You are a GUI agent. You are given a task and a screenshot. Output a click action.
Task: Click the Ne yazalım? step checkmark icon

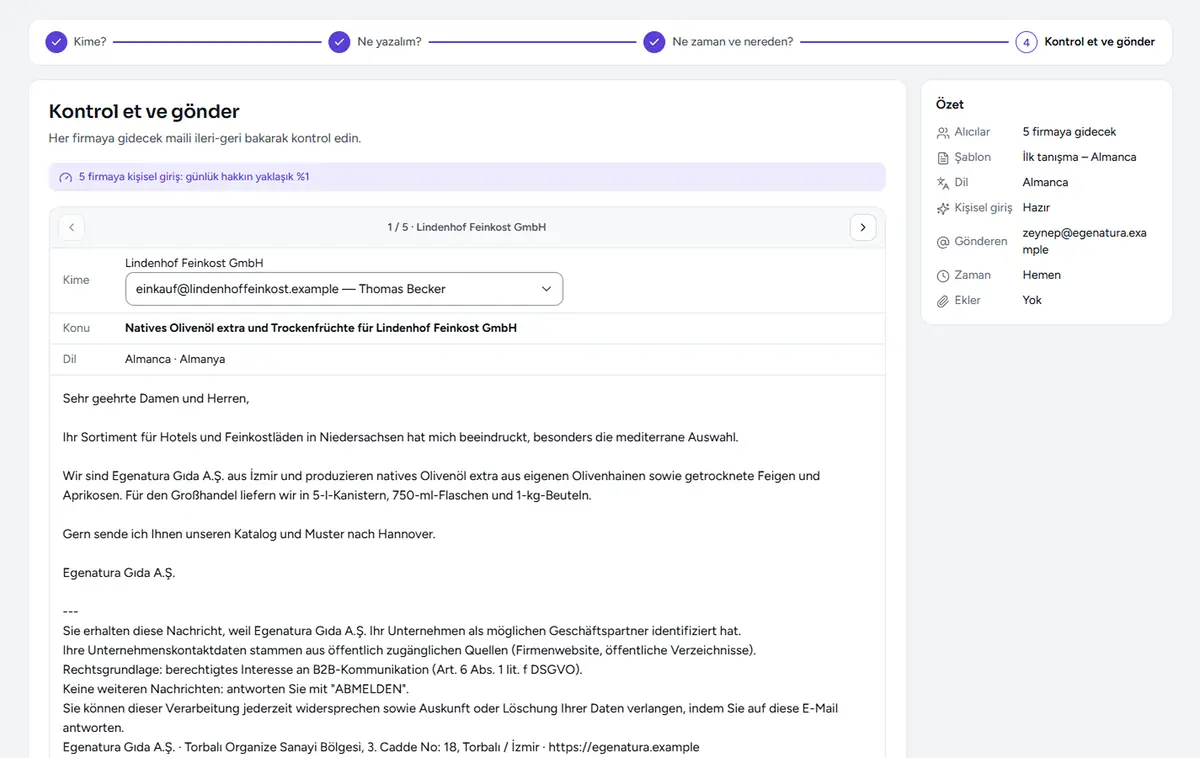click(339, 42)
